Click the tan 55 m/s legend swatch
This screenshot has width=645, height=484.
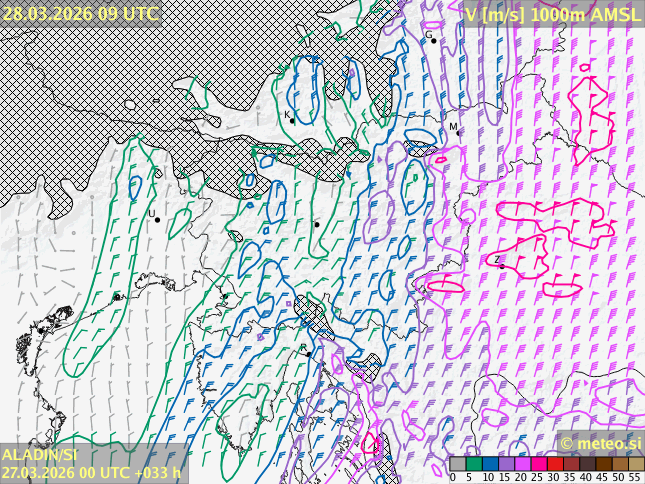(x=636, y=464)
